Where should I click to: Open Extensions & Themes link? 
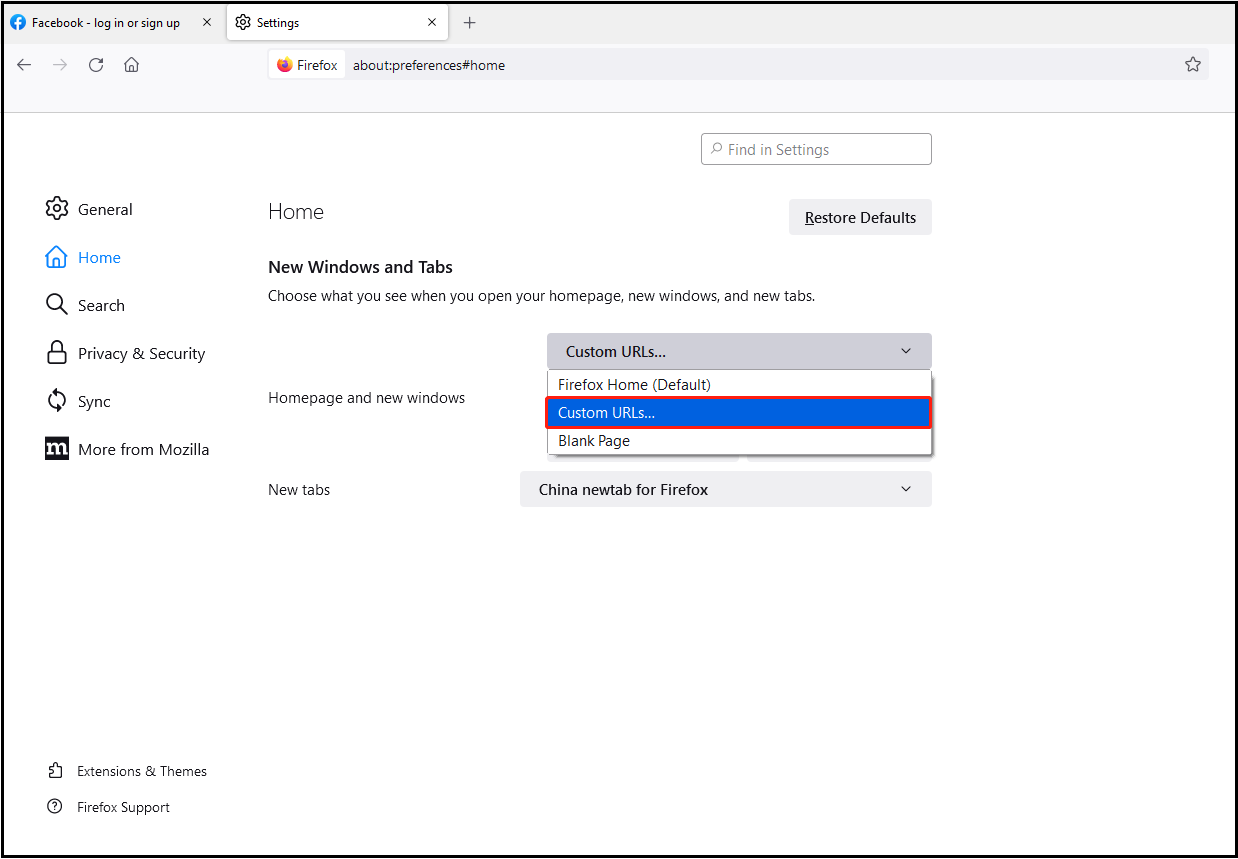[x=141, y=771]
